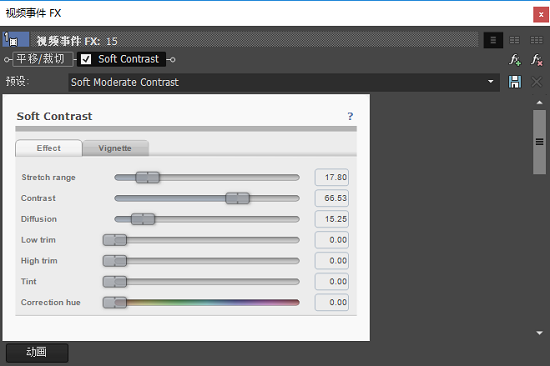Click scrollbar down arrow

[539, 333]
